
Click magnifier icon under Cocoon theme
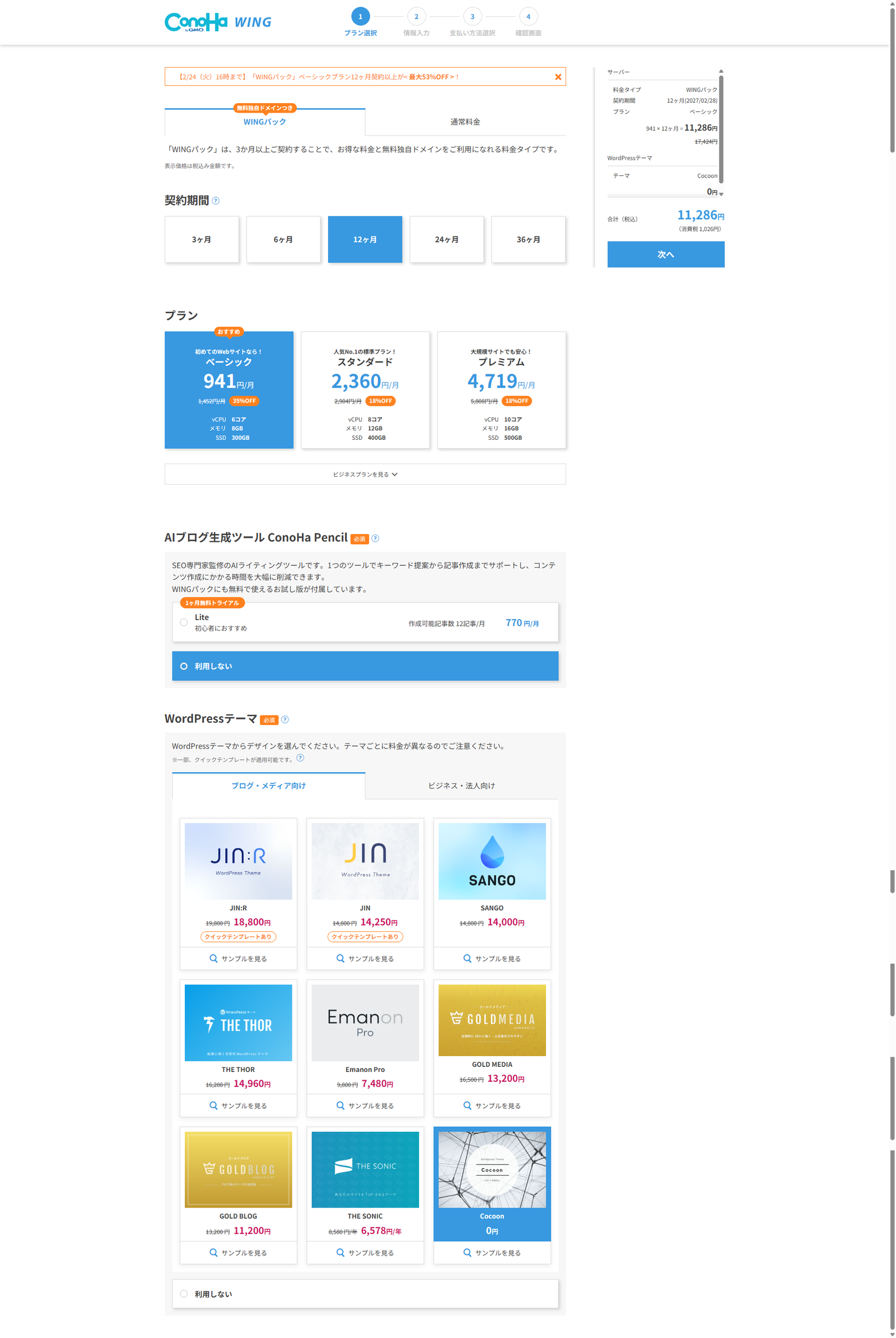point(467,1252)
